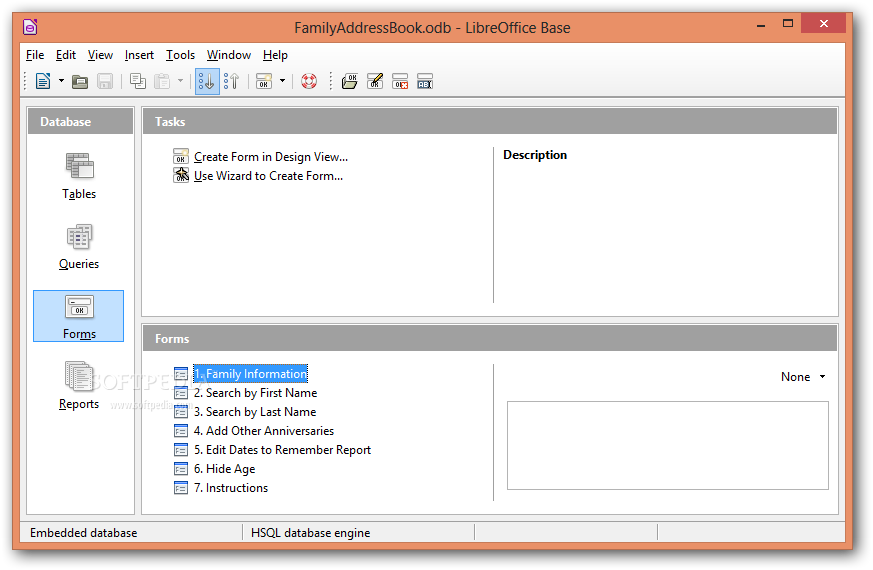Close the LibreOffice Base window

pyautogui.click(x=824, y=23)
